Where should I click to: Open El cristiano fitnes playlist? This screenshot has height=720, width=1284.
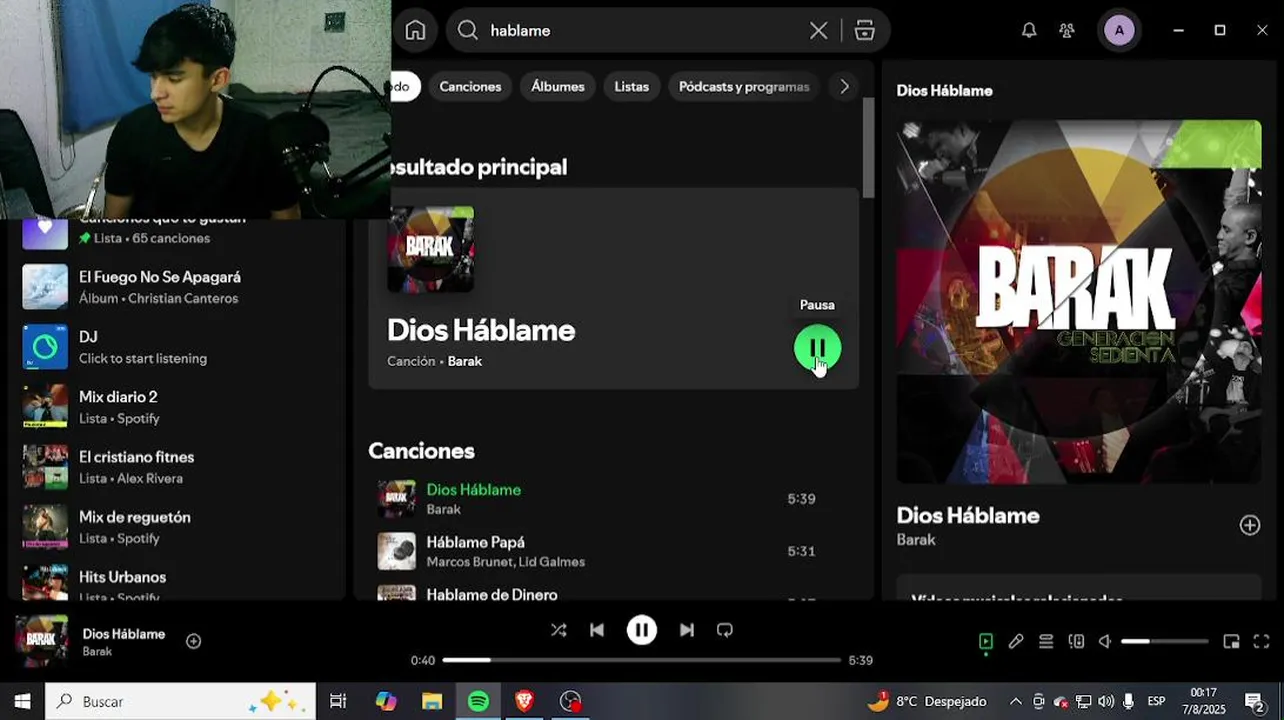point(175,467)
